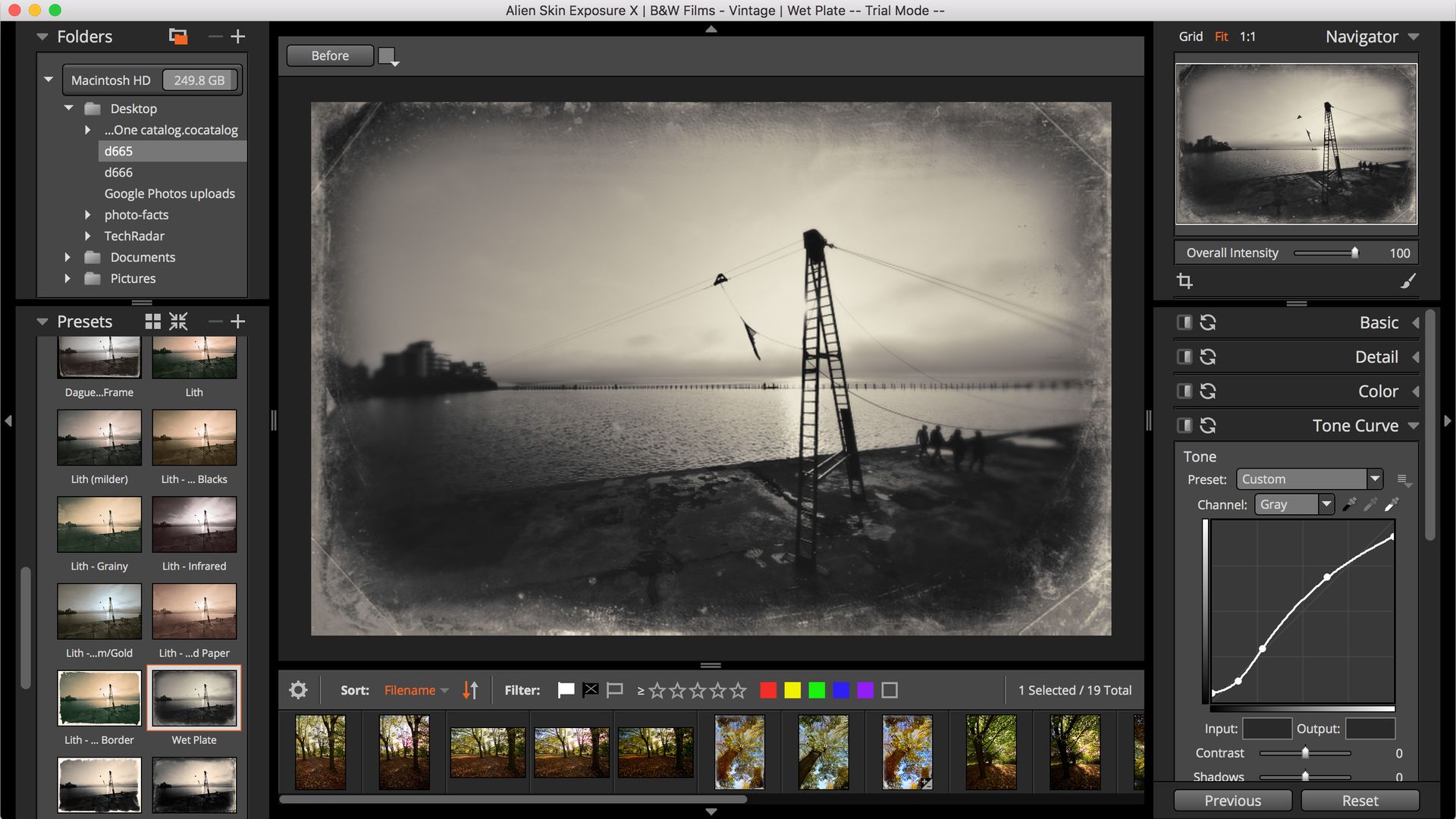This screenshot has width=1456, height=819.
Task: Click the collapse presets arrows icon
Action: click(x=178, y=322)
